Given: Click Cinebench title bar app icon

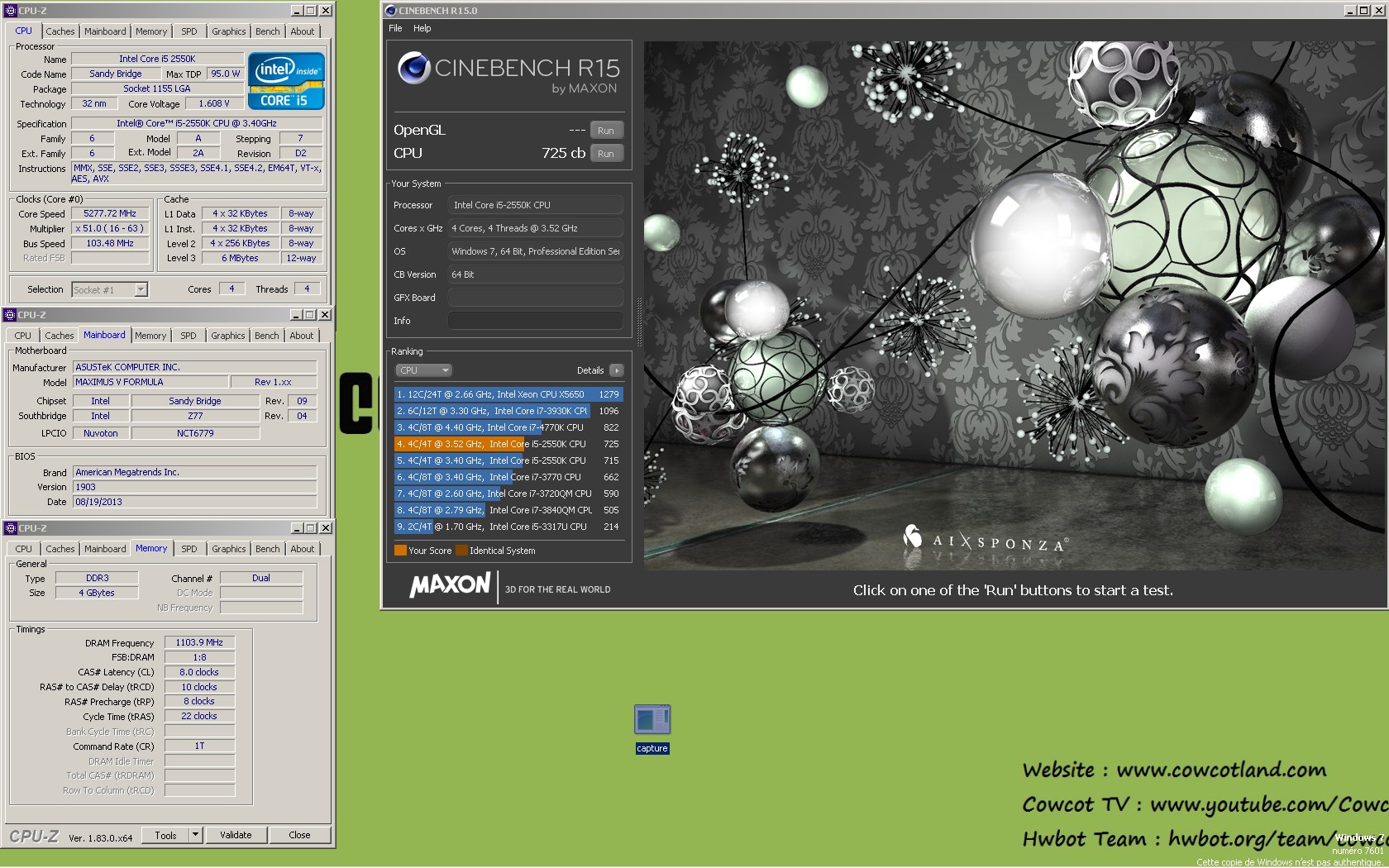Looking at the screenshot, I should (x=391, y=11).
